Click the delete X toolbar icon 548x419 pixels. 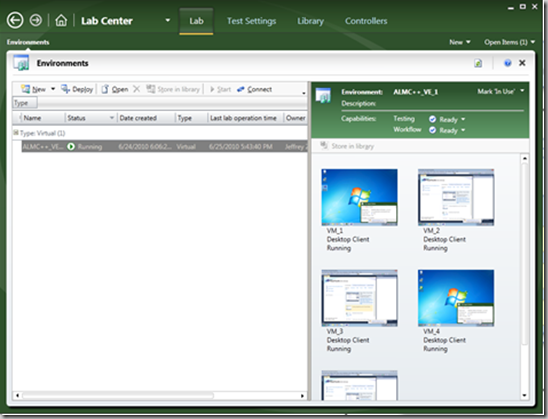(x=137, y=89)
